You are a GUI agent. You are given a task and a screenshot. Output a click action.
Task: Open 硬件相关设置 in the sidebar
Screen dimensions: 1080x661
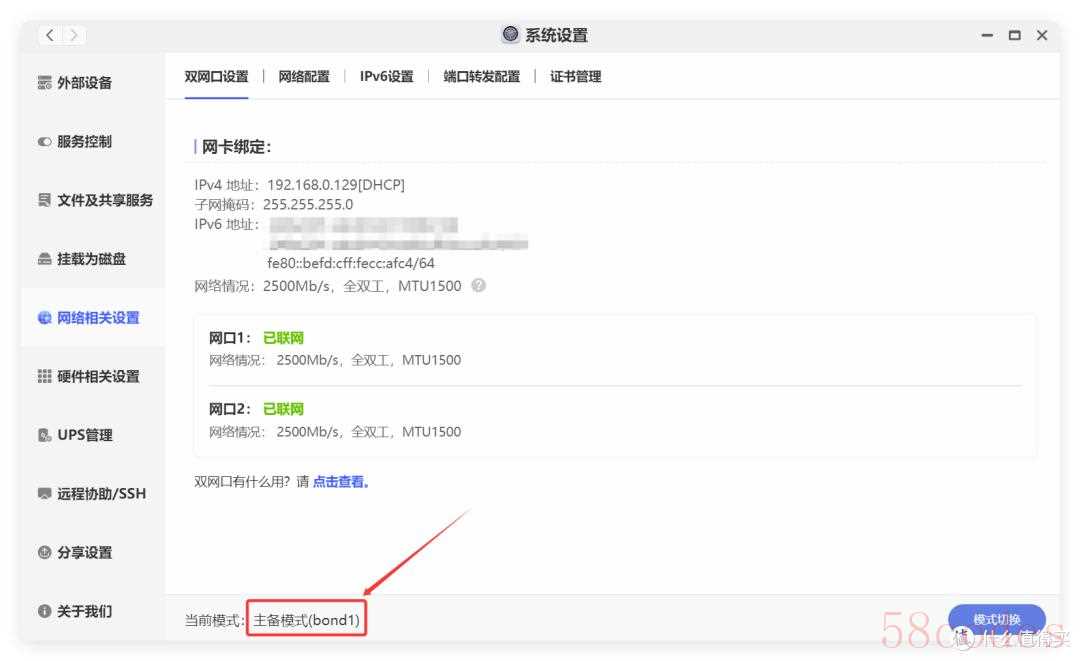pyautogui.click(x=98, y=376)
